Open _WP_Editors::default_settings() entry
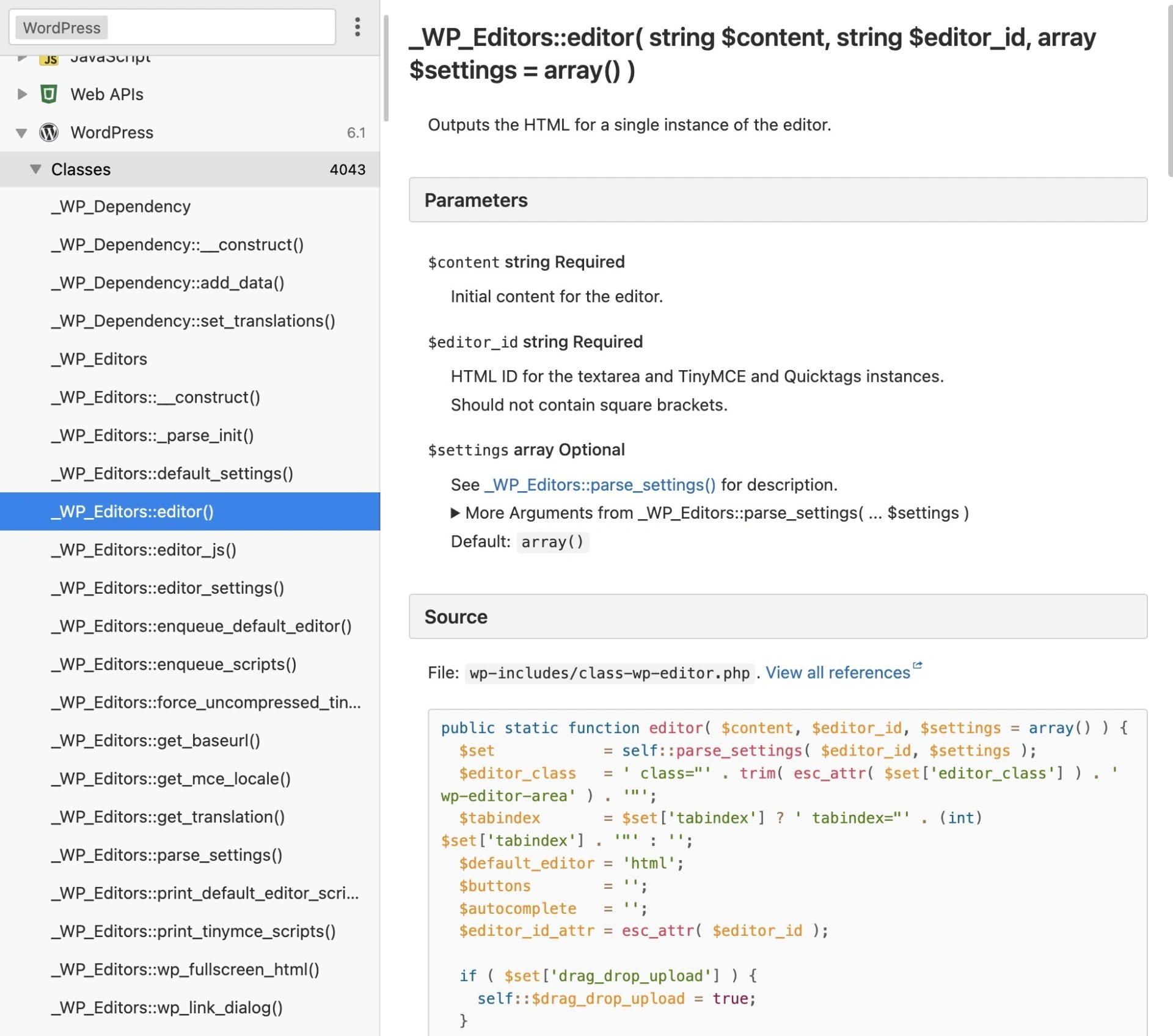 click(172, 473)
